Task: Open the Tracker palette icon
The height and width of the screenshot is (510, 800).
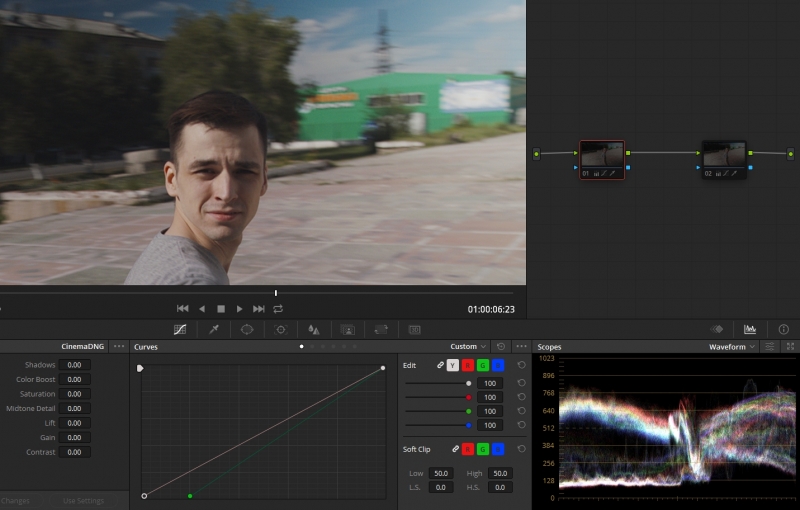Action: [x=280, y=329]
